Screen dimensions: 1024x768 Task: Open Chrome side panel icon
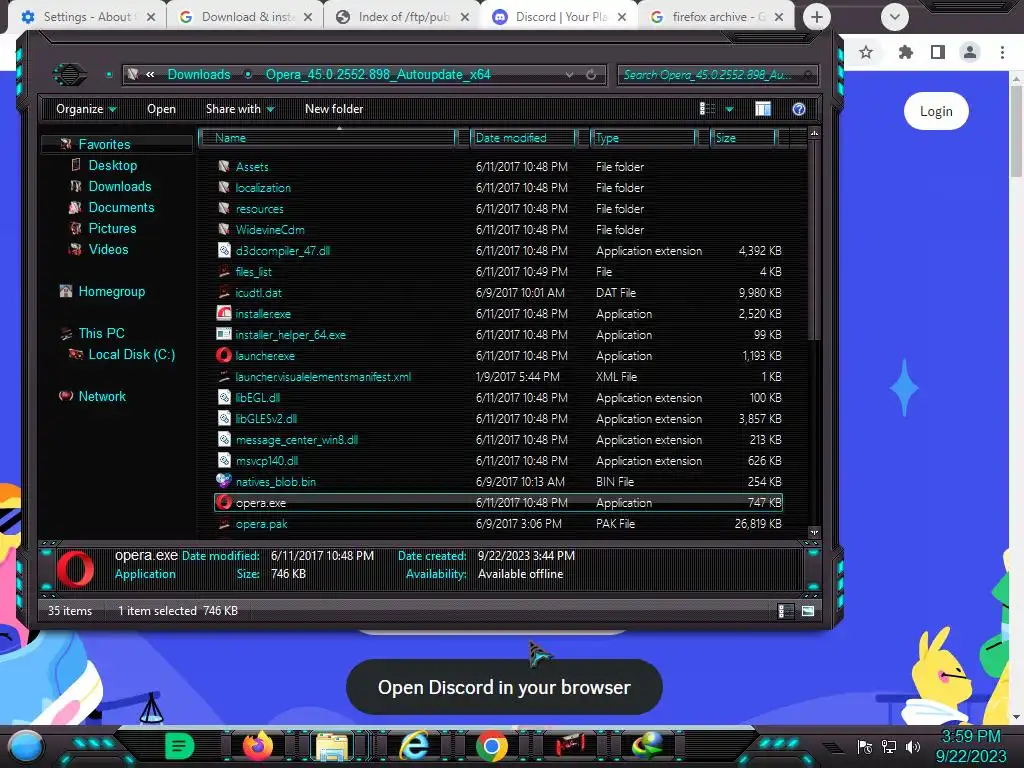click(x=938, y=52)
